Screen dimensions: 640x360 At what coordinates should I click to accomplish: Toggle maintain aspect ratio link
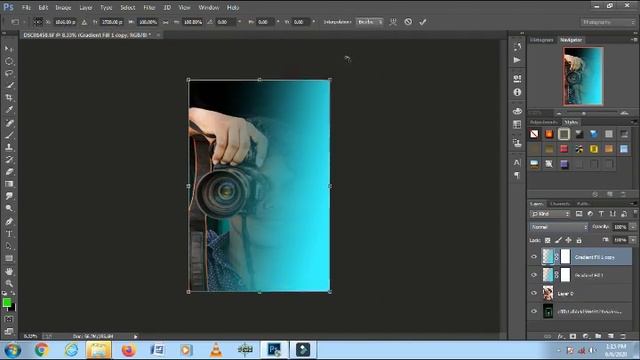pos(165,22)
